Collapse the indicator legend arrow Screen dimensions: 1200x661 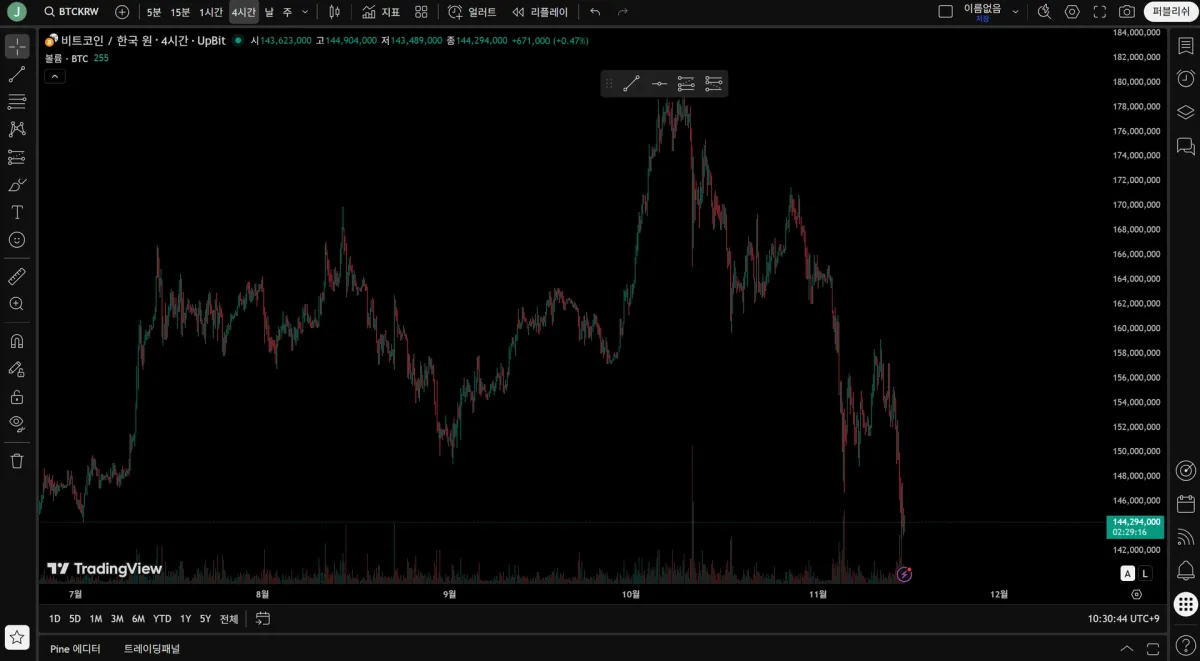[x=54, y=76]
